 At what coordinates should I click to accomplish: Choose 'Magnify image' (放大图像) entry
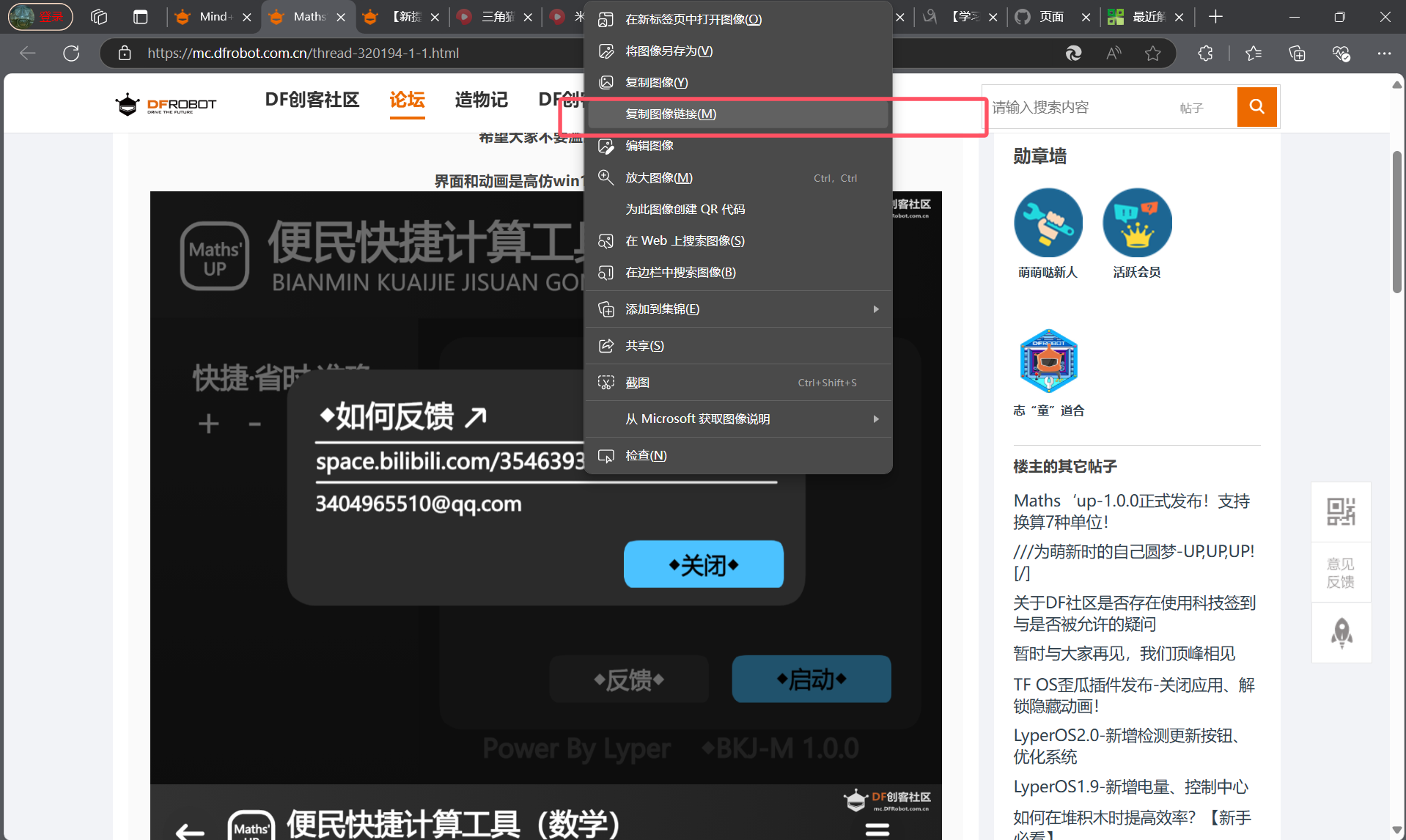tap(738, 178)
